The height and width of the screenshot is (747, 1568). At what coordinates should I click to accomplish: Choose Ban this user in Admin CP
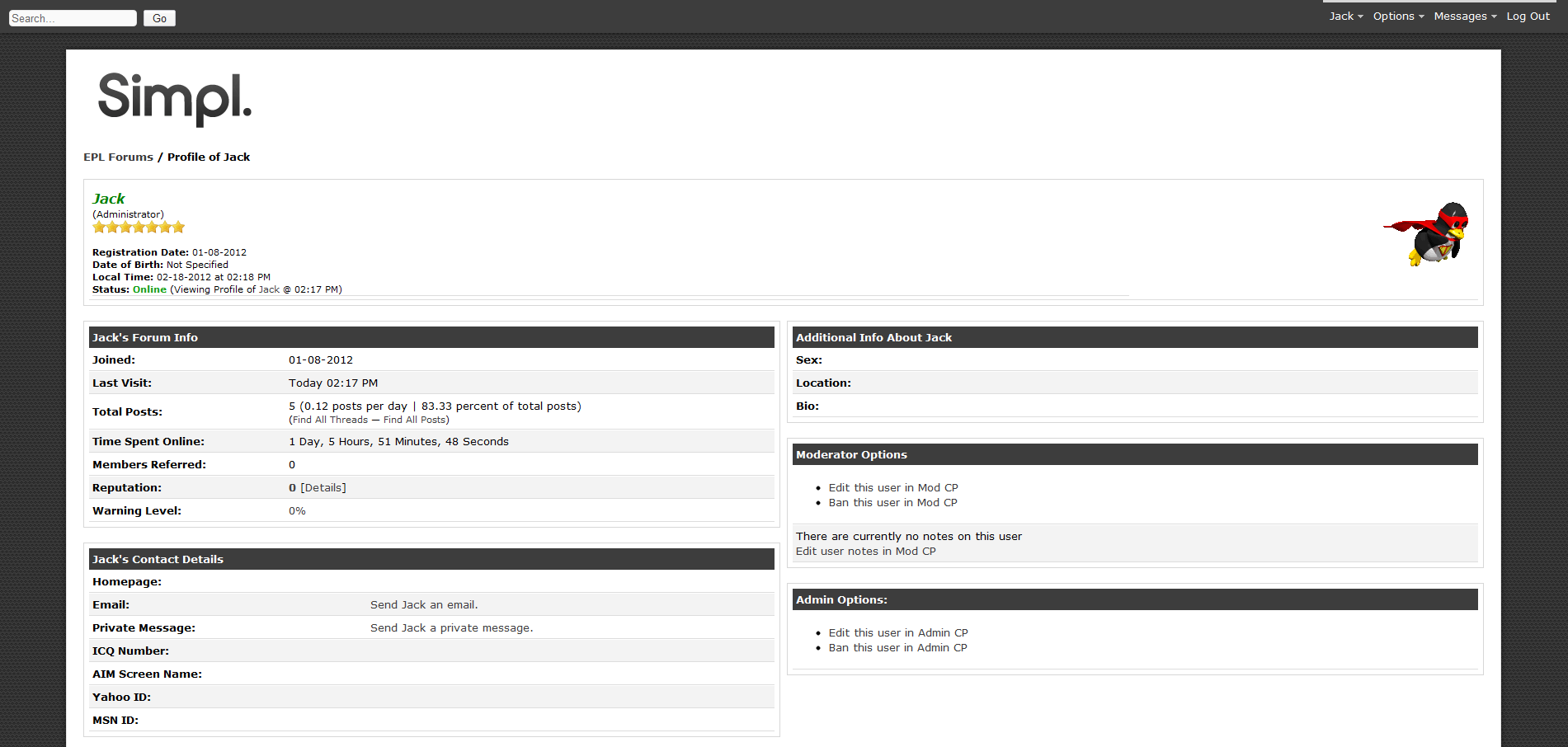point(897,648)
